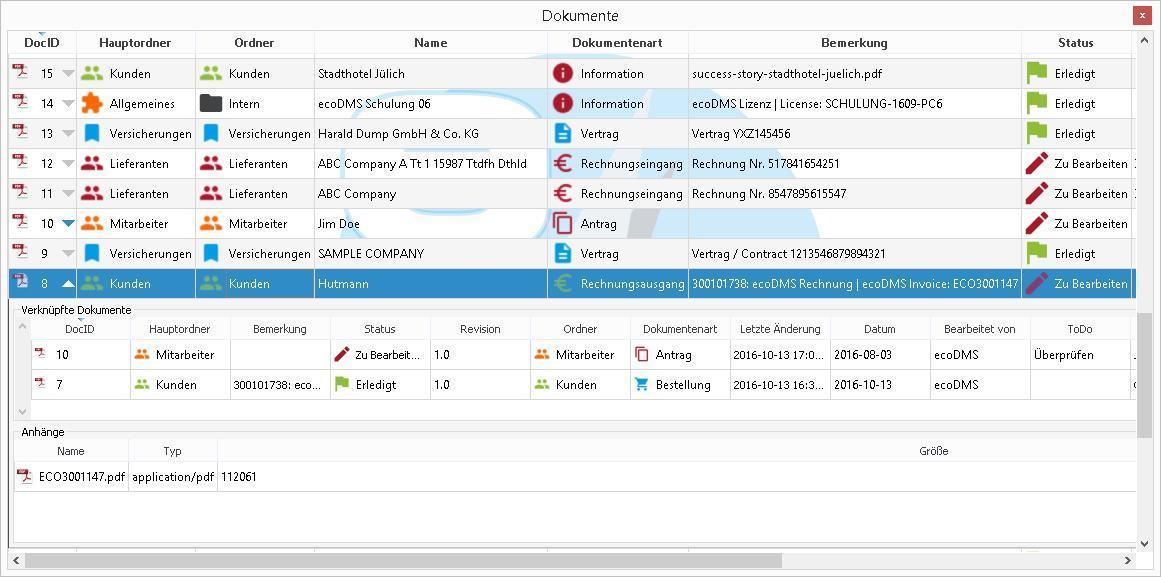Click the red Information icon for Stadthotel Jülich
This screenshot has height=577, width=1161.
tap(563, 73)
